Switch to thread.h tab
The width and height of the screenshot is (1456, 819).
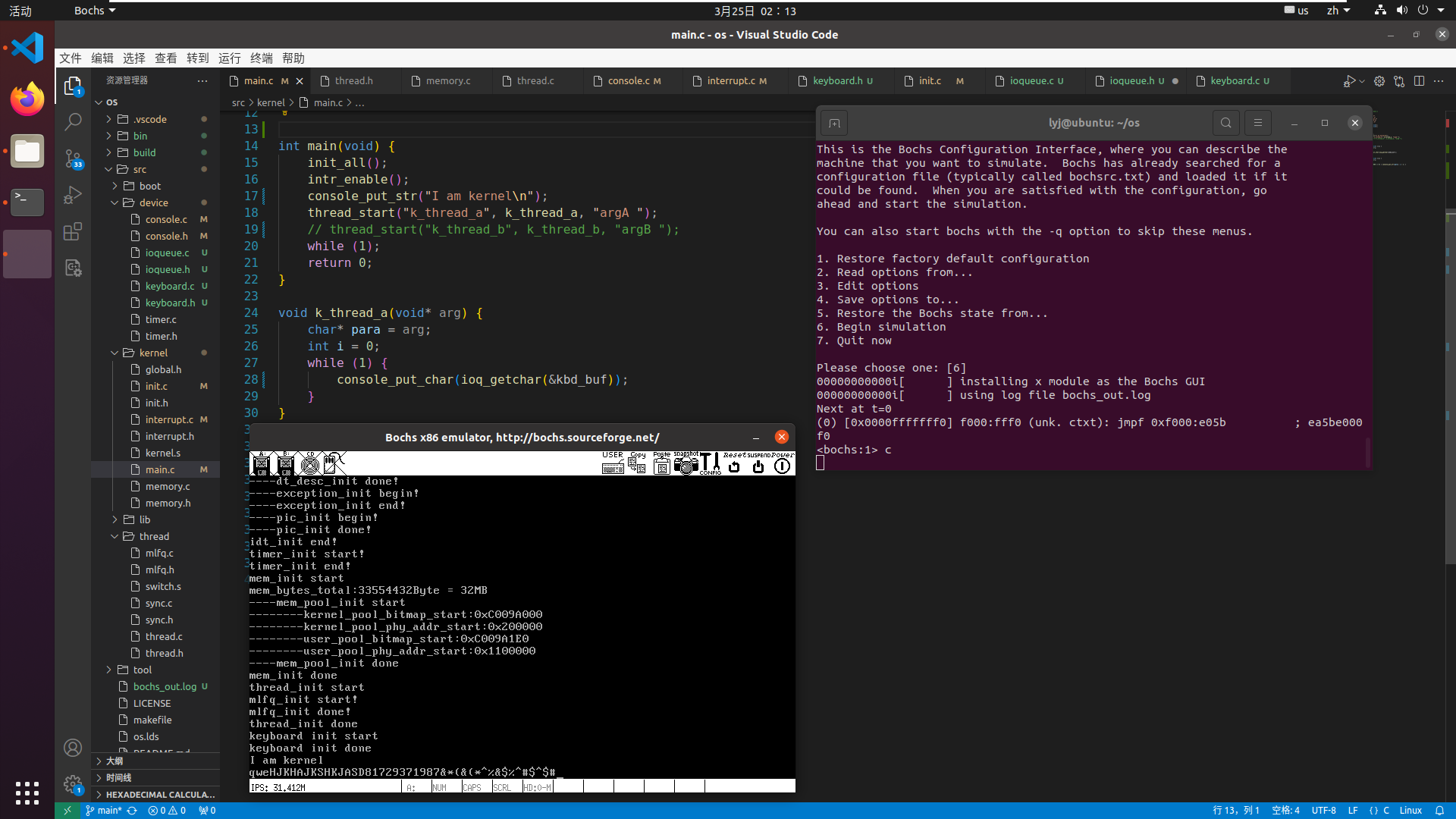[x=354, y=81]
